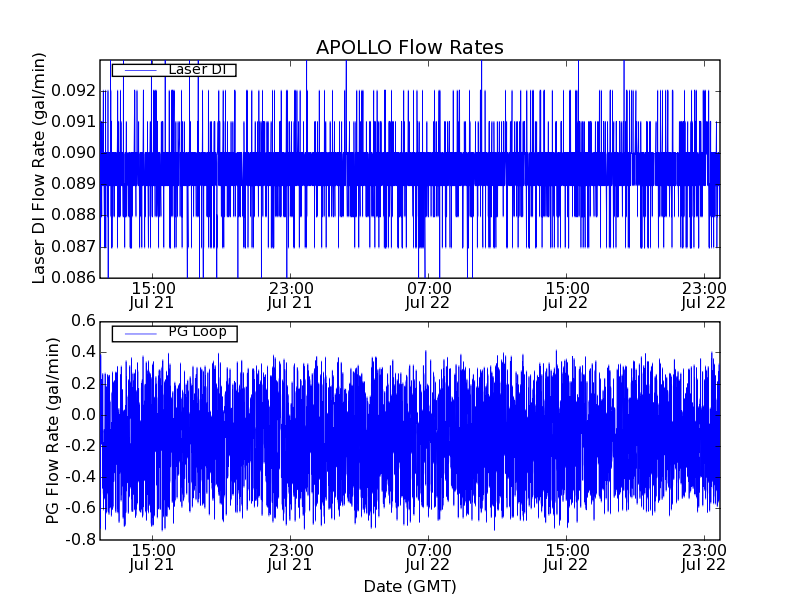The width and height of the screenshot is (800, 600).
Task: Click the blue line sample in PG Loop legend
Action: [x=140, y=334]
